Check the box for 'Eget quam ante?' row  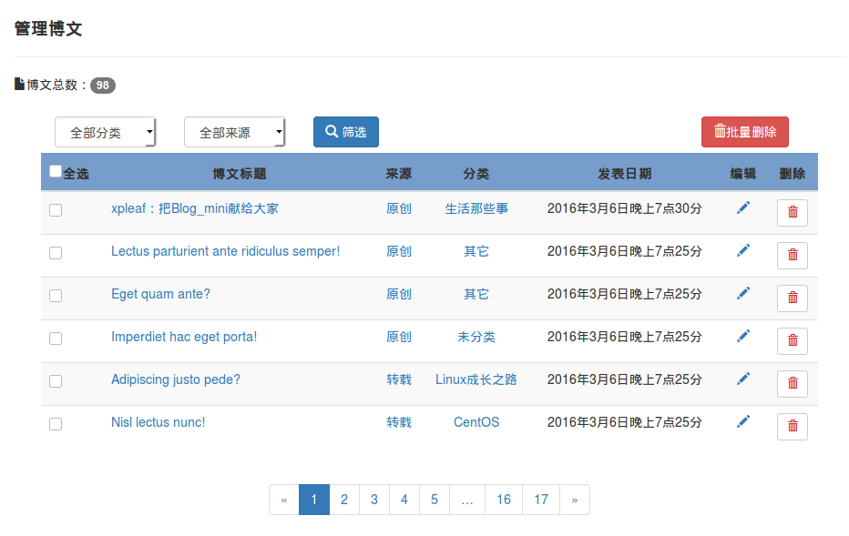tap(56, 296)
